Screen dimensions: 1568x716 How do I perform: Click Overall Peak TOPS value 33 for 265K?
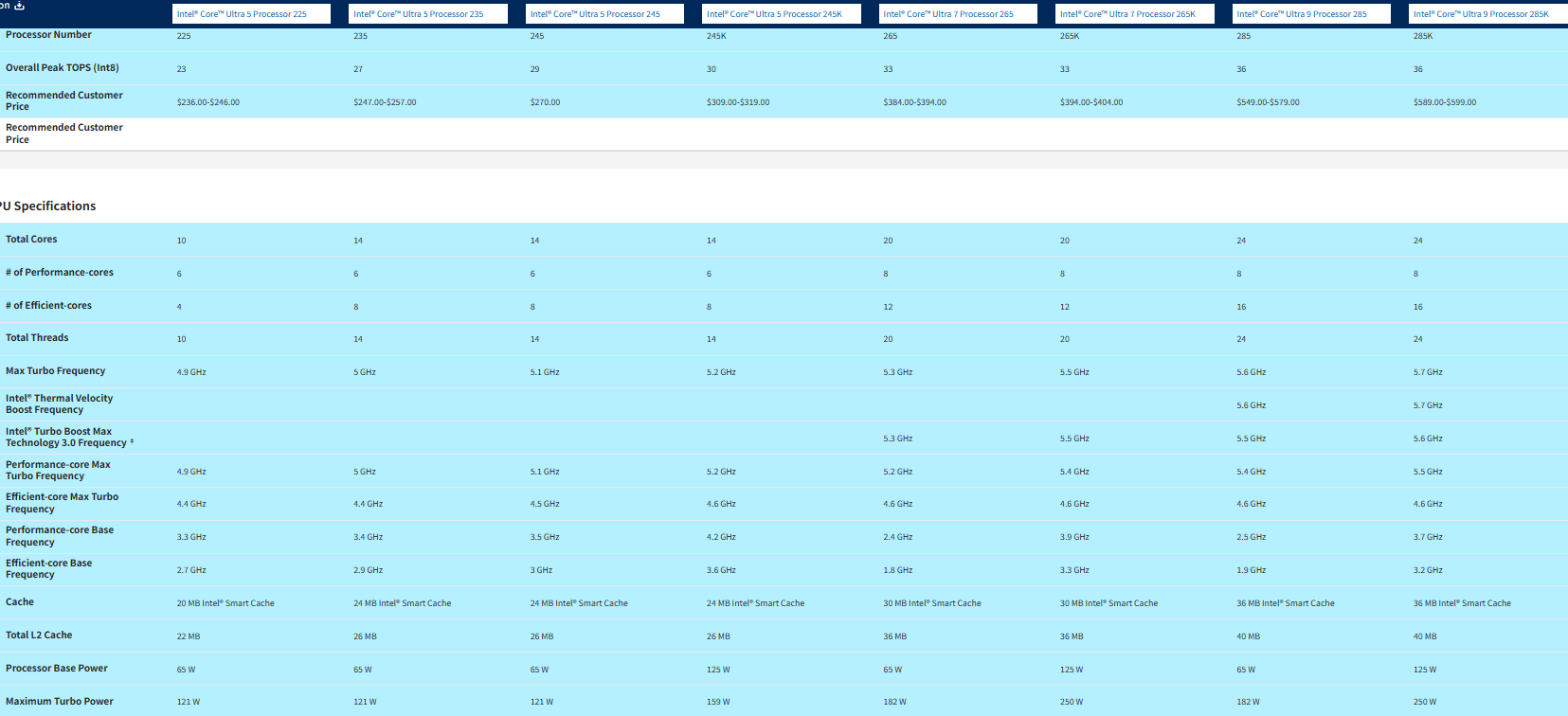[x=1065, y=69]
